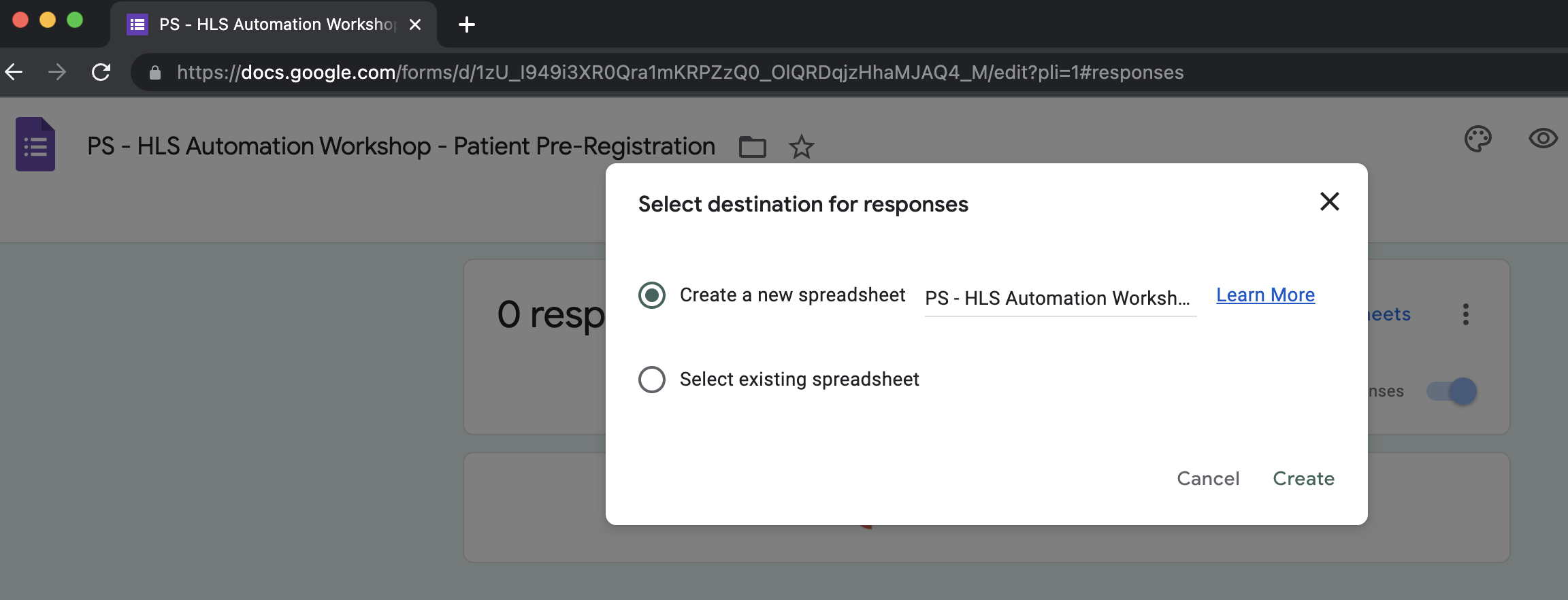Click the lock icon in address bar
Screen dimensions: 1568x600
coord(155,73)
